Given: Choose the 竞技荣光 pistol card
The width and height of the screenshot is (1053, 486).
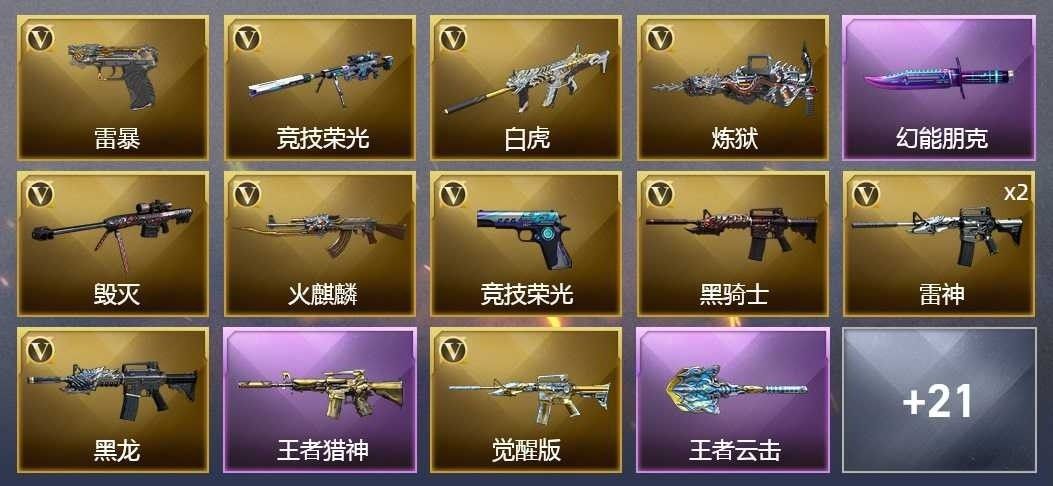Looking at the screenshot, I should pyautogui.click(x=526, y=243).
